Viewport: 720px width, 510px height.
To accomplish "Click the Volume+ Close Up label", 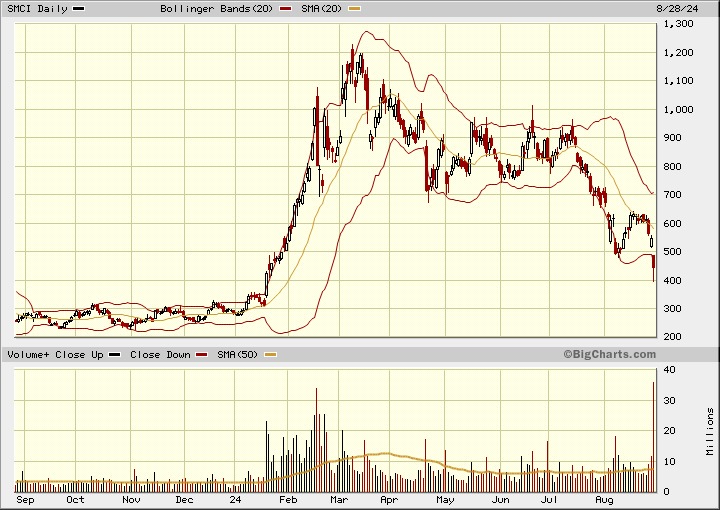I will point(56,355).
